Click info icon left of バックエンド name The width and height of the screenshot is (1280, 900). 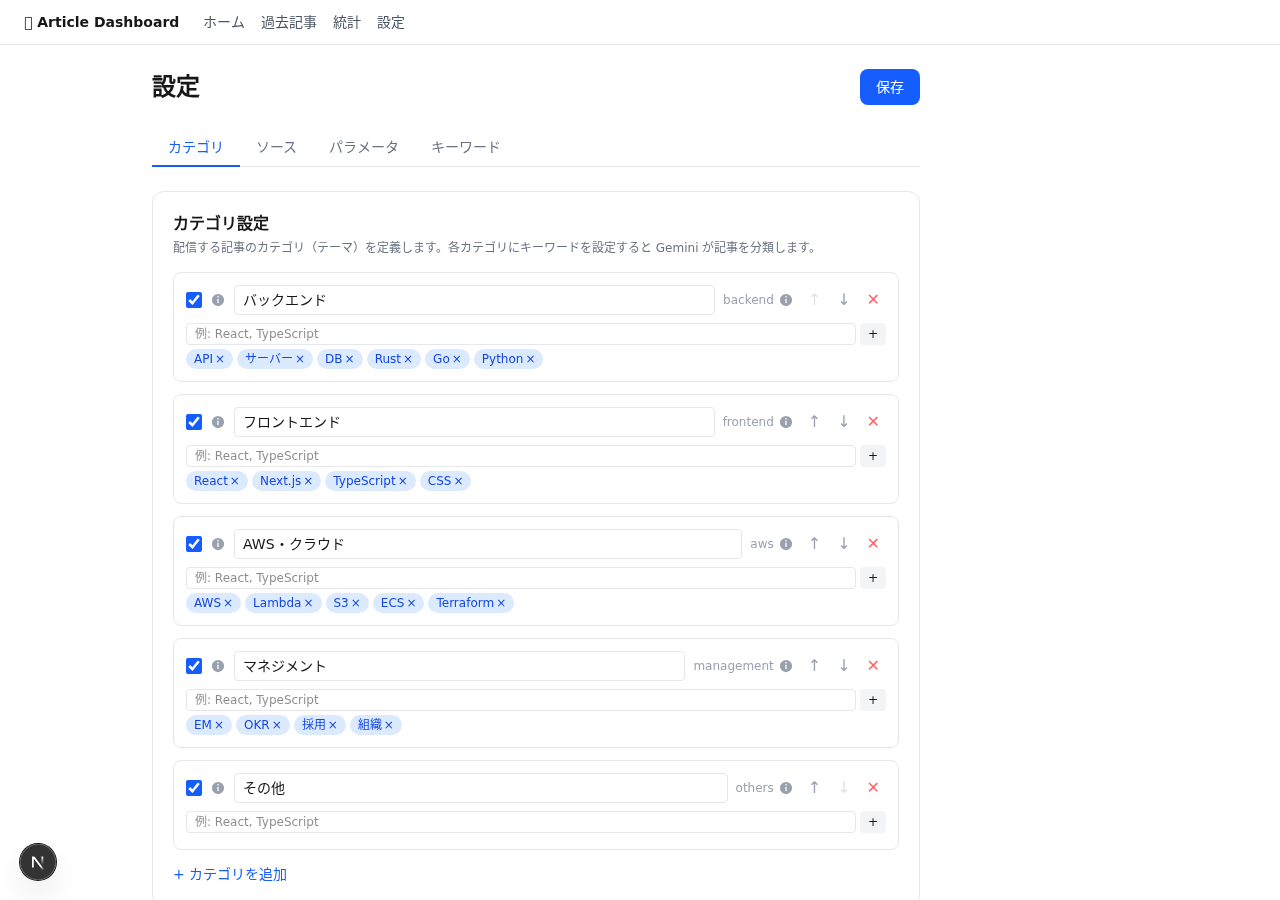click(x=218, y=300)
